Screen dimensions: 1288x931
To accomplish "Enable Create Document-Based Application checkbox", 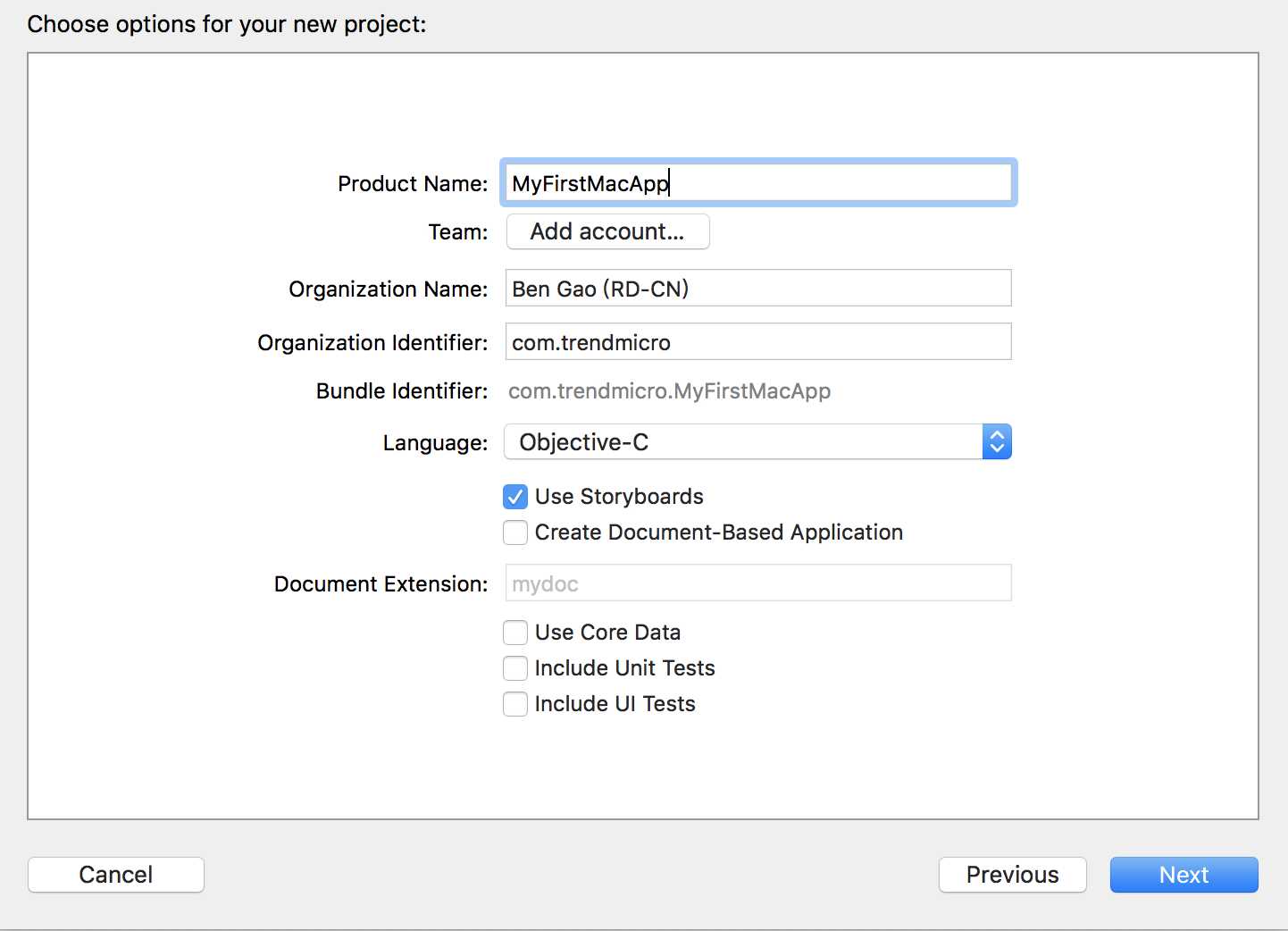I will point(515,533).
